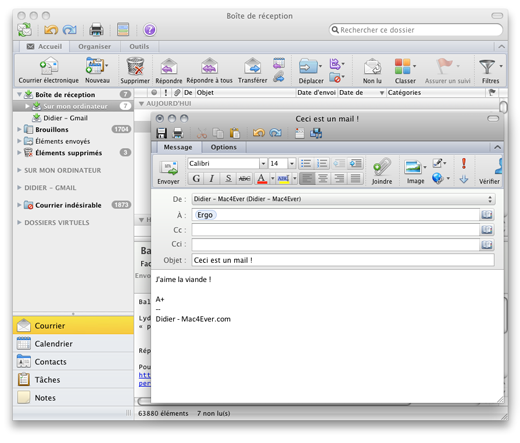Open Contacts view in sidebar

click(x=73, y=362)
